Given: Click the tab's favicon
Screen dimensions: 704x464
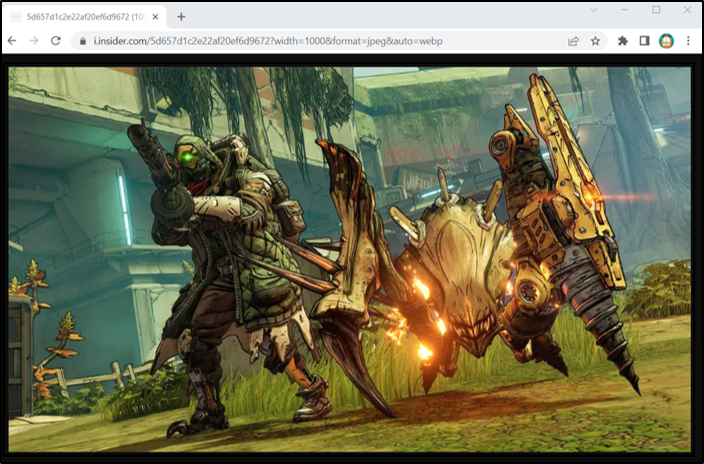Looking at the screenshot, I should [x=16, y=17].
